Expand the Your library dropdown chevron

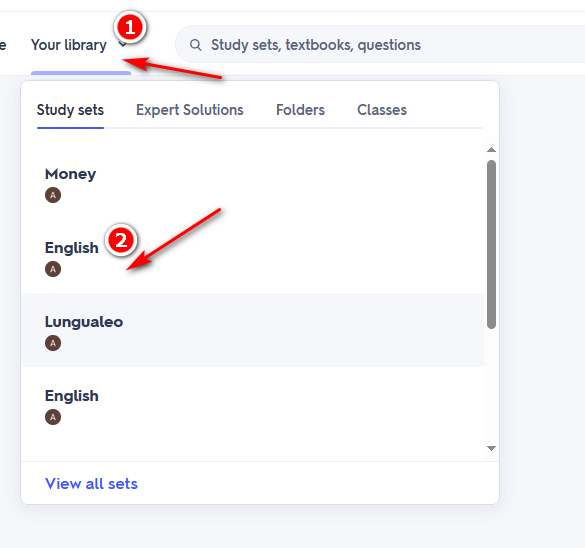[123, 45]
